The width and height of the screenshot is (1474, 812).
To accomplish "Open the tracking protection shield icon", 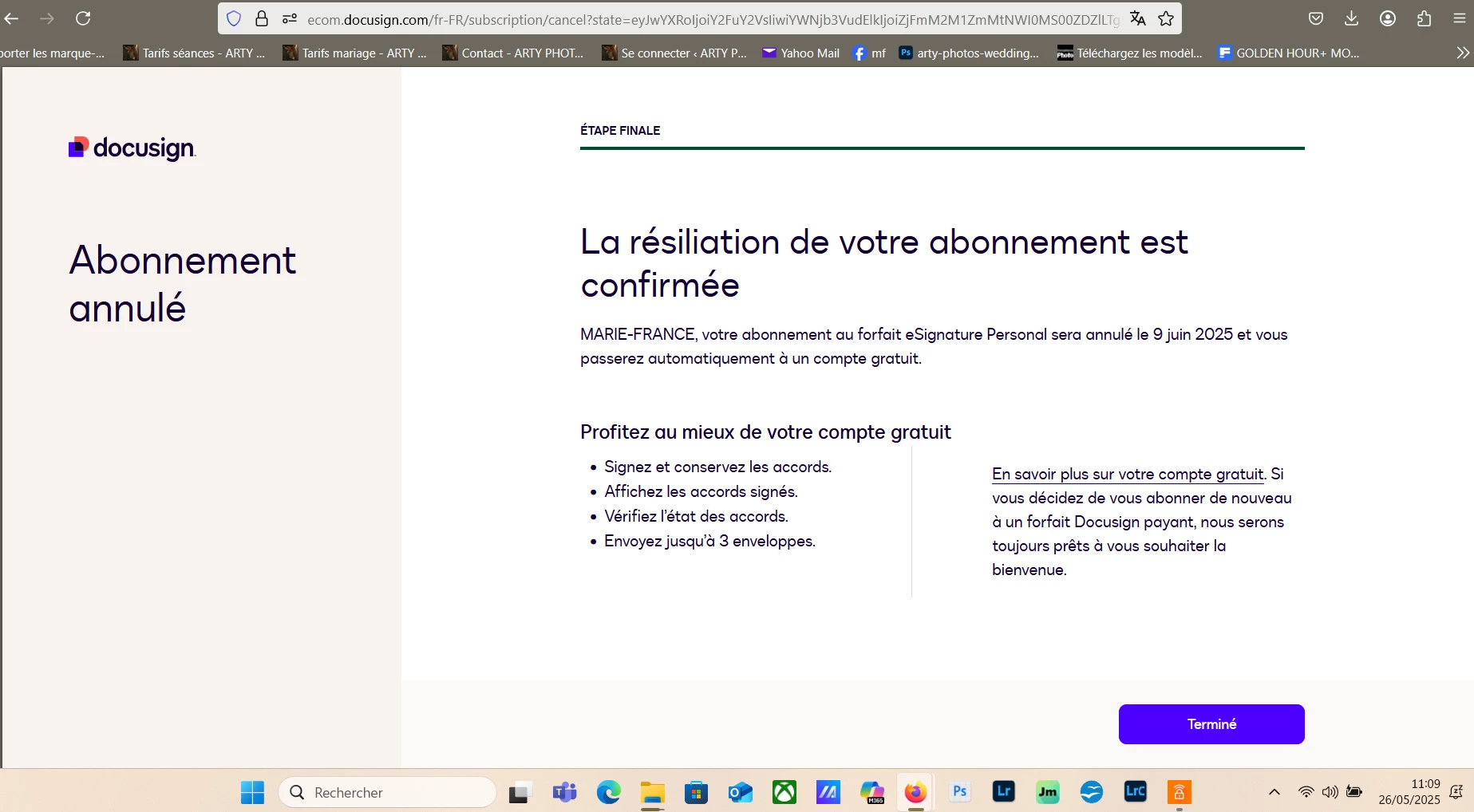I will (x=234, y=18).
